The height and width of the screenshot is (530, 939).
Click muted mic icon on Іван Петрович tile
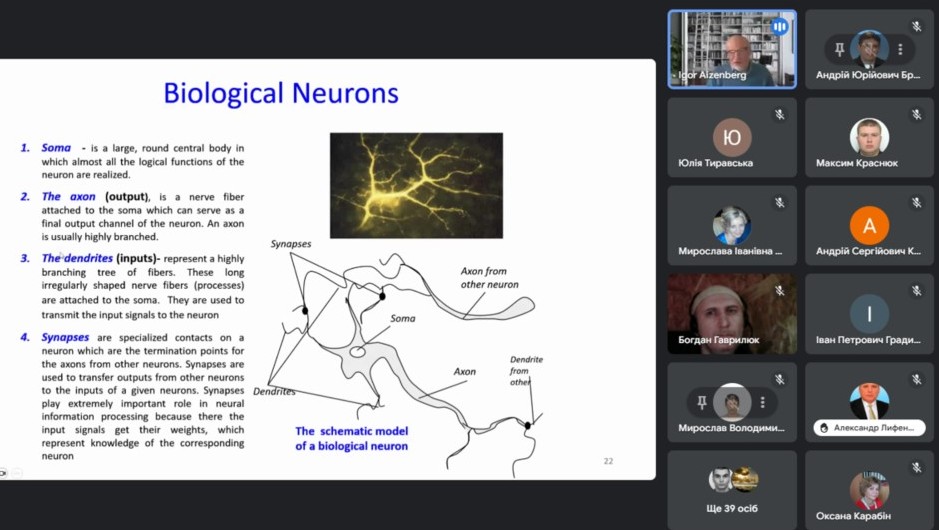point(916,291)
